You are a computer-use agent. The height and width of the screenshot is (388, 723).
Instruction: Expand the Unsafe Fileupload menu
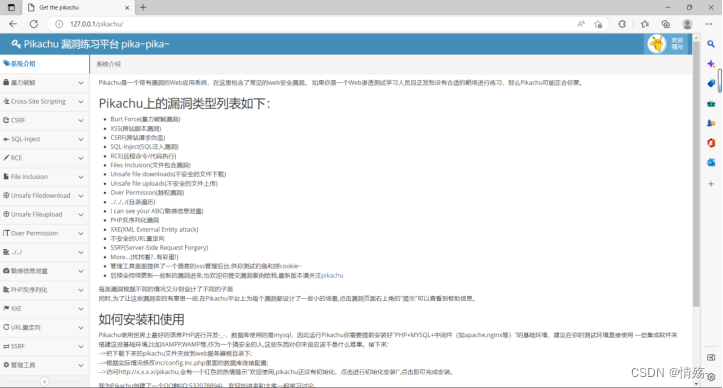44,215
